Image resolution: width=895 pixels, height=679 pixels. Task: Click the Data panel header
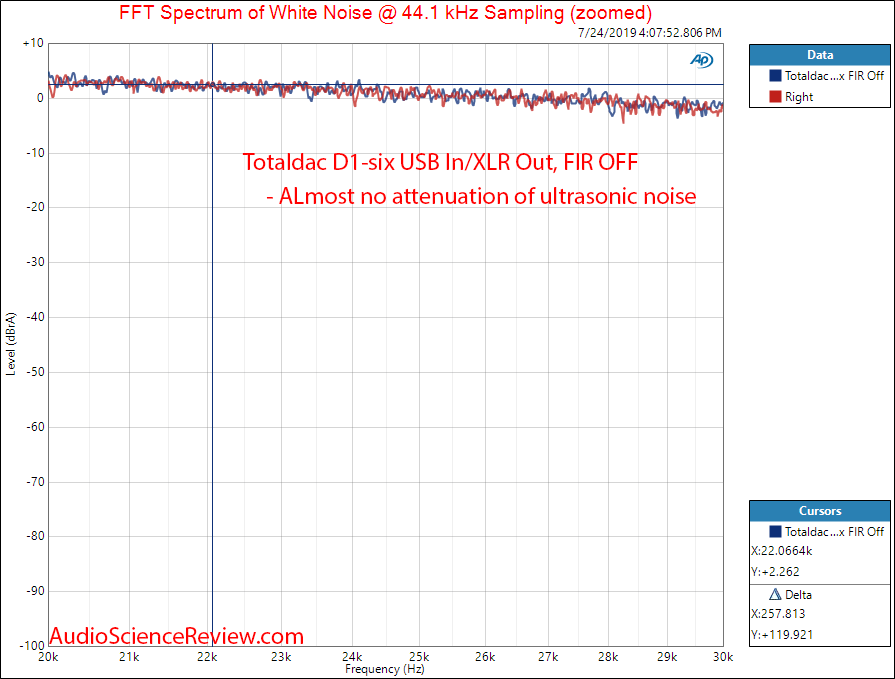[x=820, y=55]
